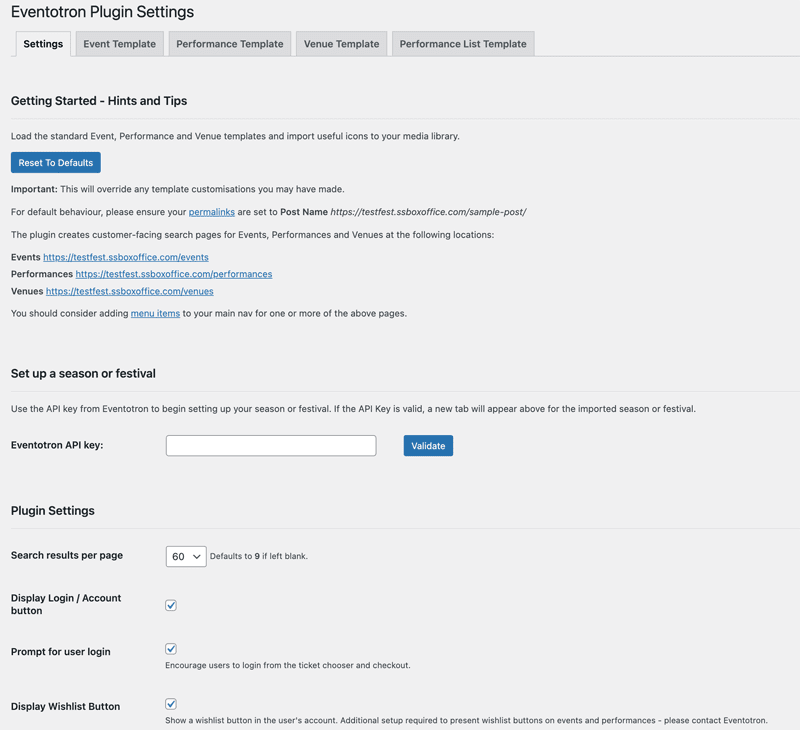Click the sample-post example URL text
This screenshot has width=800, height=730.
point(429,212)
